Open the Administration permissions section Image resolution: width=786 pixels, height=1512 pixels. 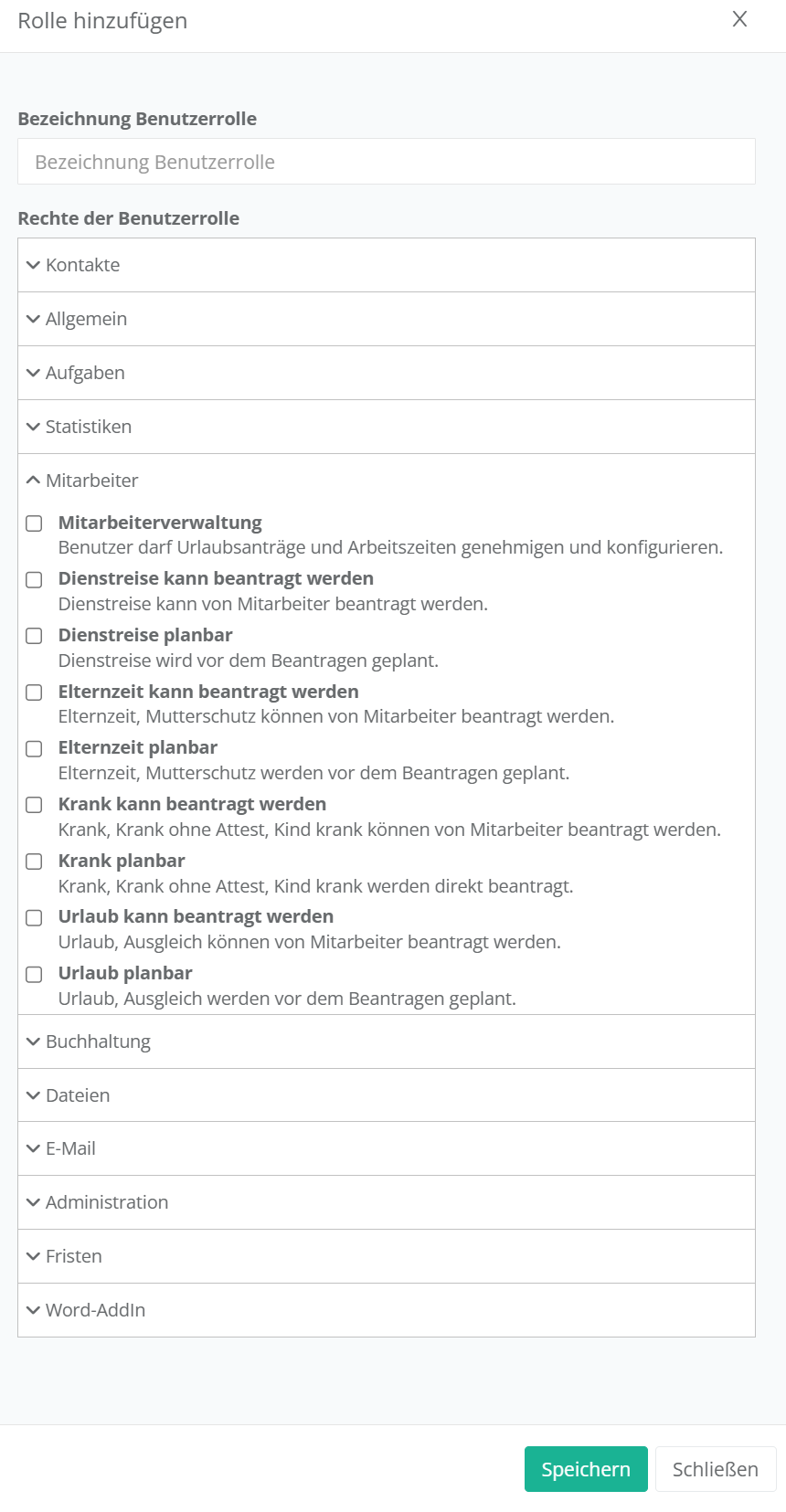106,1202
